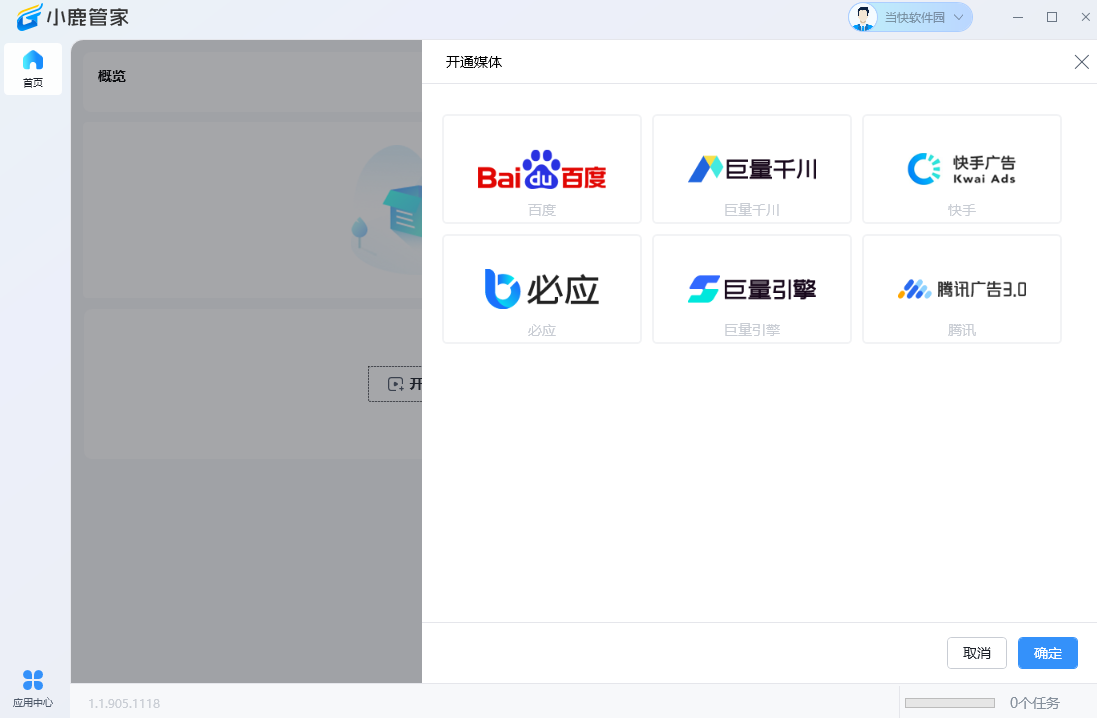Click the 概览 overview heading
The image size is (1097, 718).
click(112, 76)
